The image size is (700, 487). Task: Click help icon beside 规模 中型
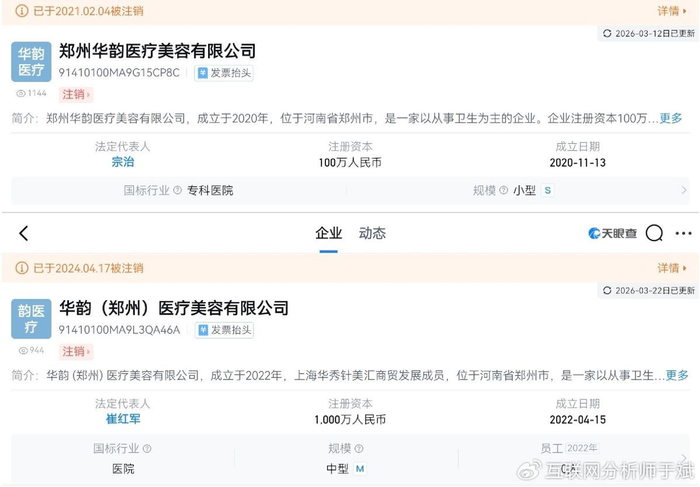pyautogui.click(x=358, y=448)
